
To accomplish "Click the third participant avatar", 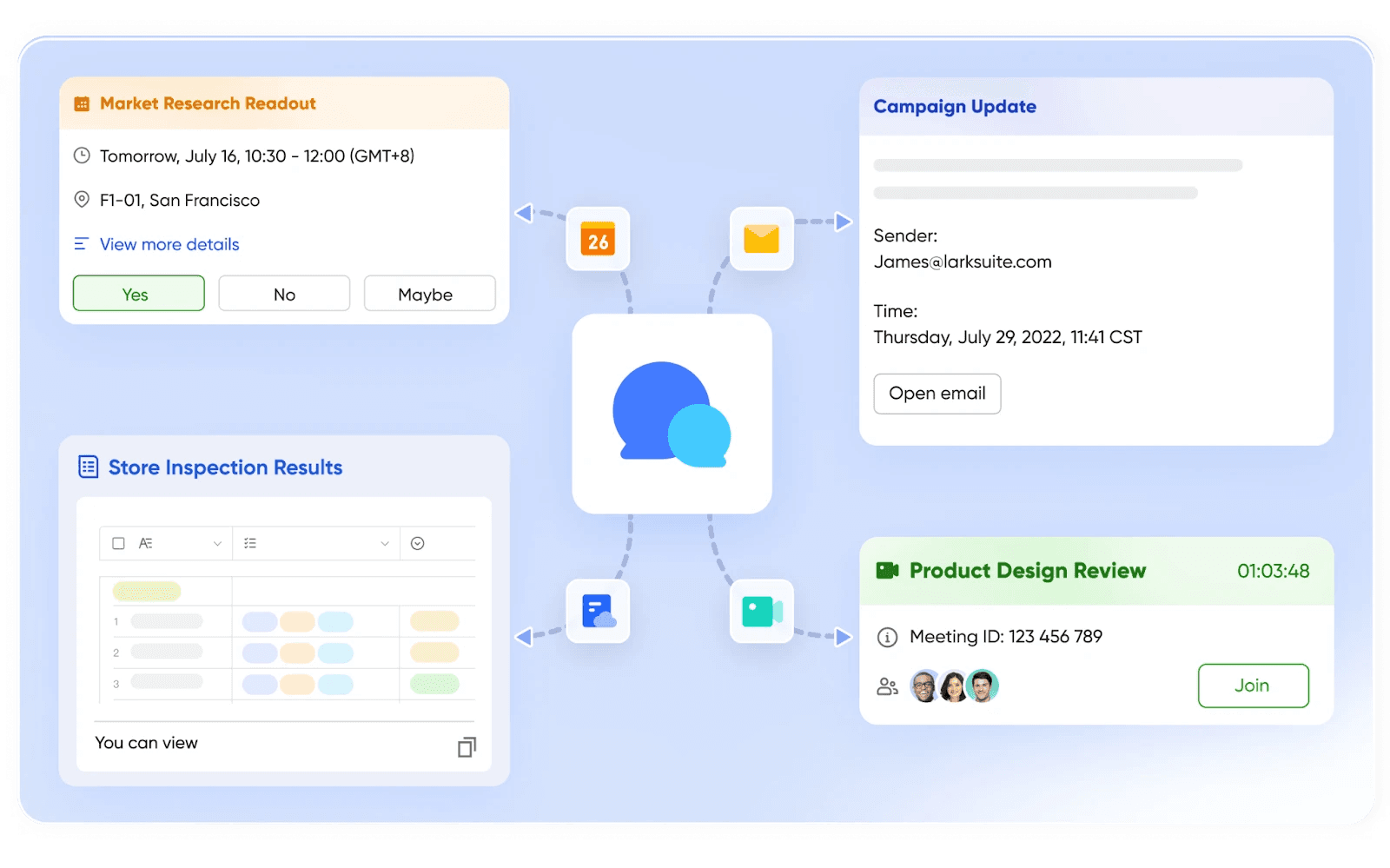I will (x=983, y=686).
